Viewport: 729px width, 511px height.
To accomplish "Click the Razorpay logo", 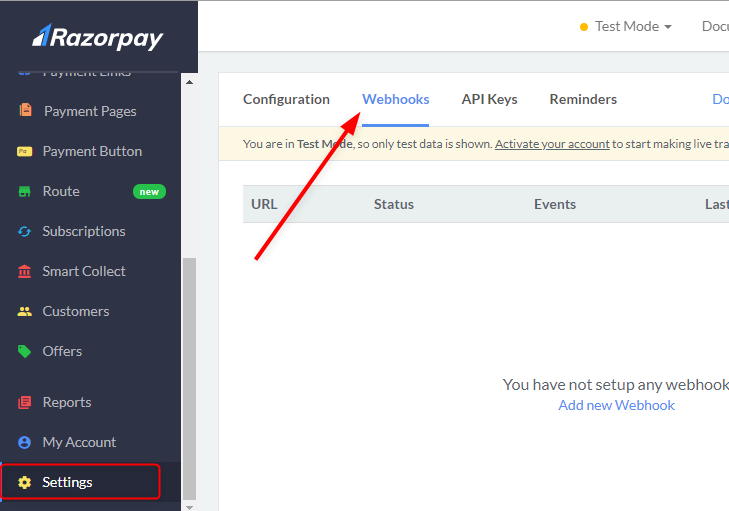I will (x=98, y=37).
